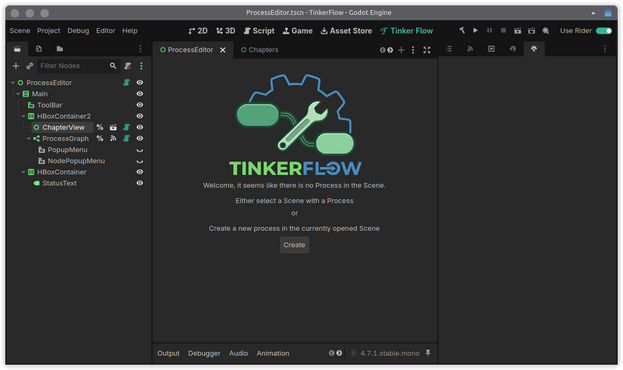Select the FileSystem folder dock tab icon

60,48
